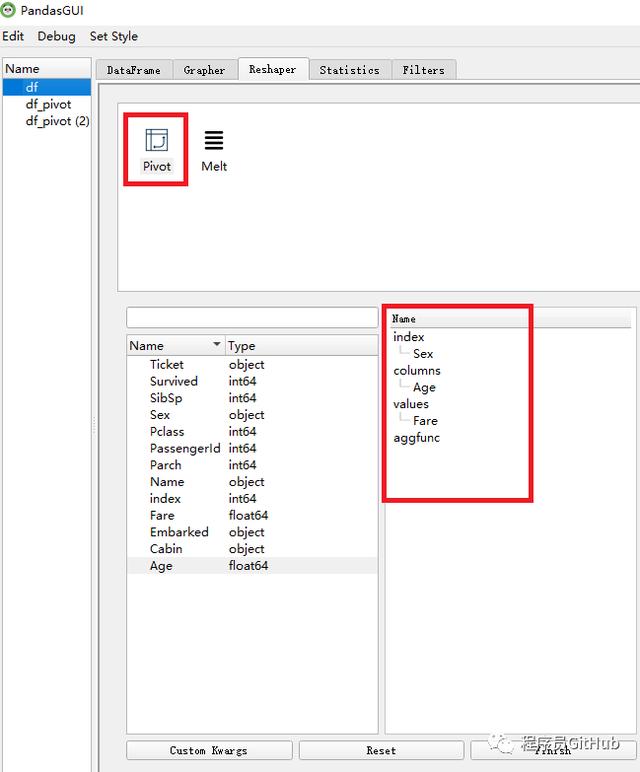
Task: Open the Statistics tab
Action: coord(350,70)
